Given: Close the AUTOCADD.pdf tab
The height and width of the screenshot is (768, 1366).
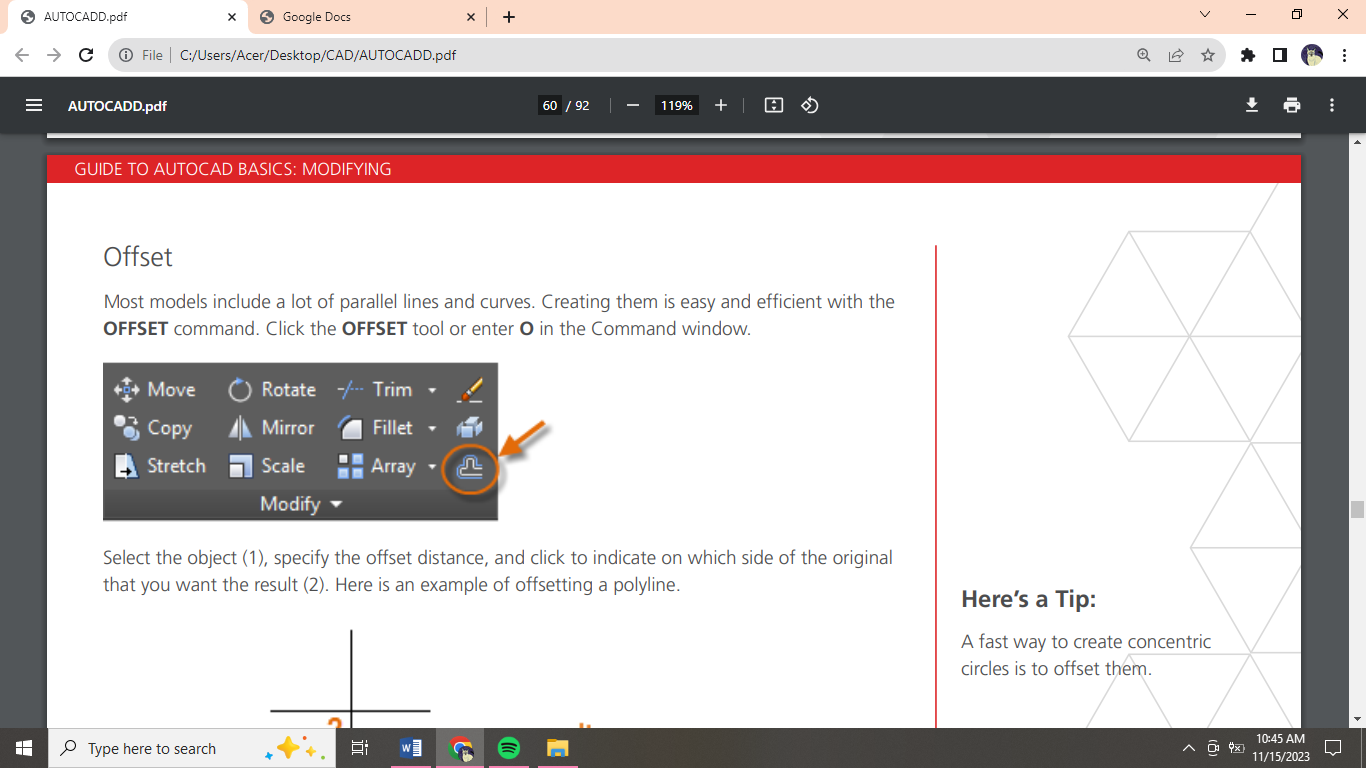Looking at the screenshot, I should pos(231,17).
